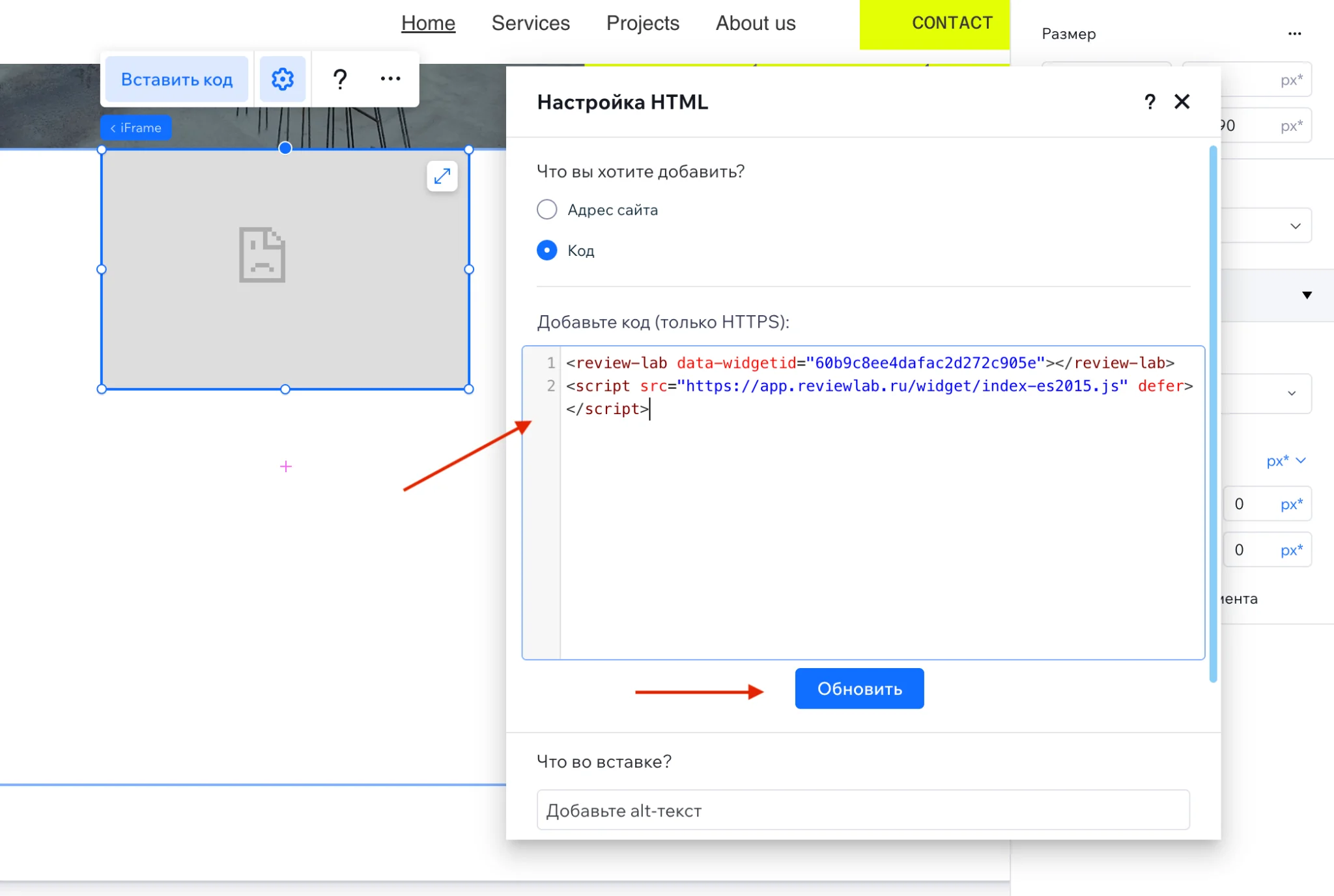The width and height of the screenshot is (1334, 896).
Task: Open the Projects menu item
Action: coord(642,23)
